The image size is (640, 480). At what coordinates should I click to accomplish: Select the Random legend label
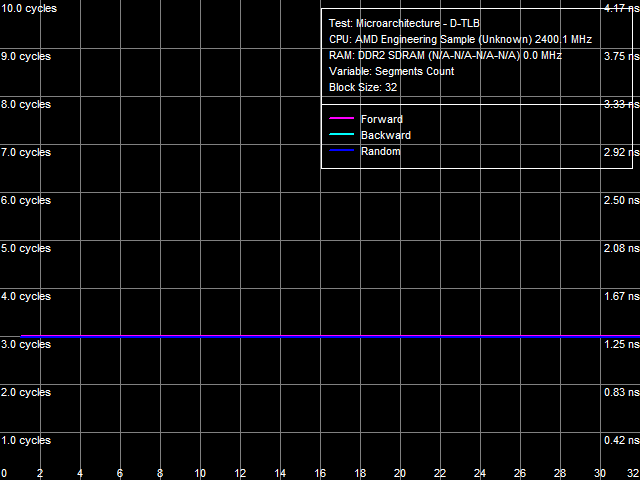380,152
